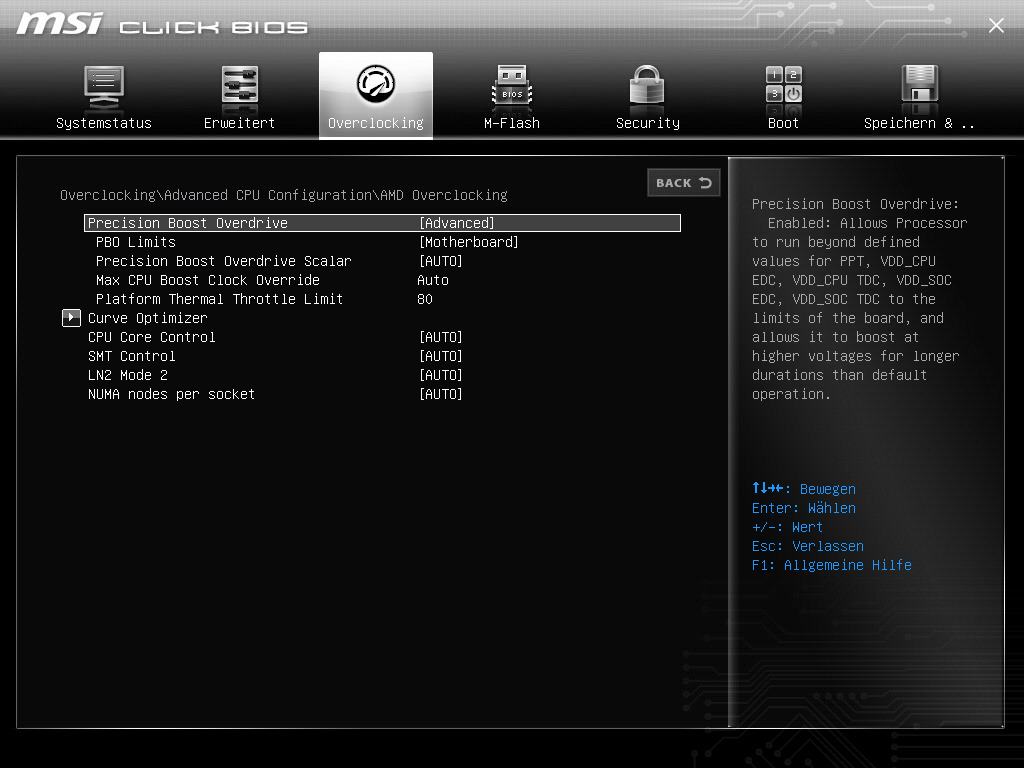Click the Bewegen arrow keys hint
This screenshot has height=768, width=1024.
pos(803,488)
